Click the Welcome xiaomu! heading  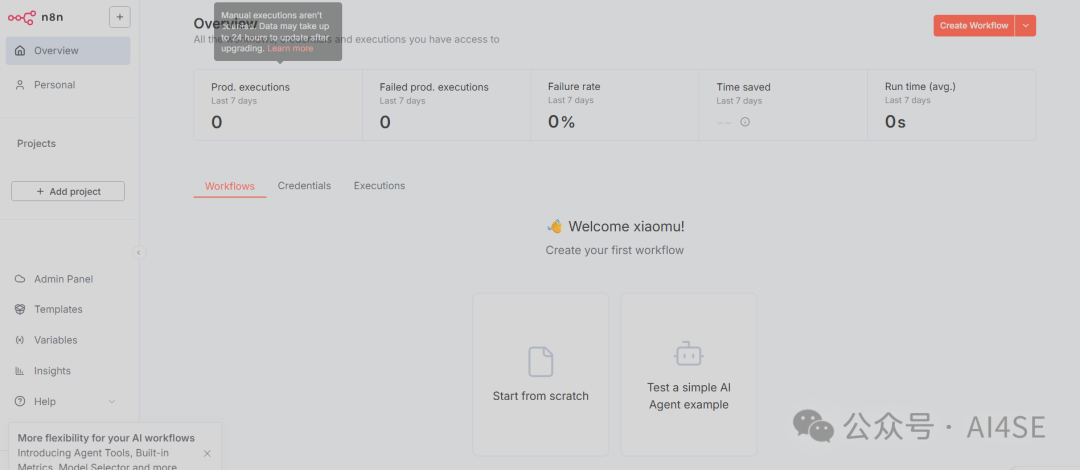click(x=615, y=226)
